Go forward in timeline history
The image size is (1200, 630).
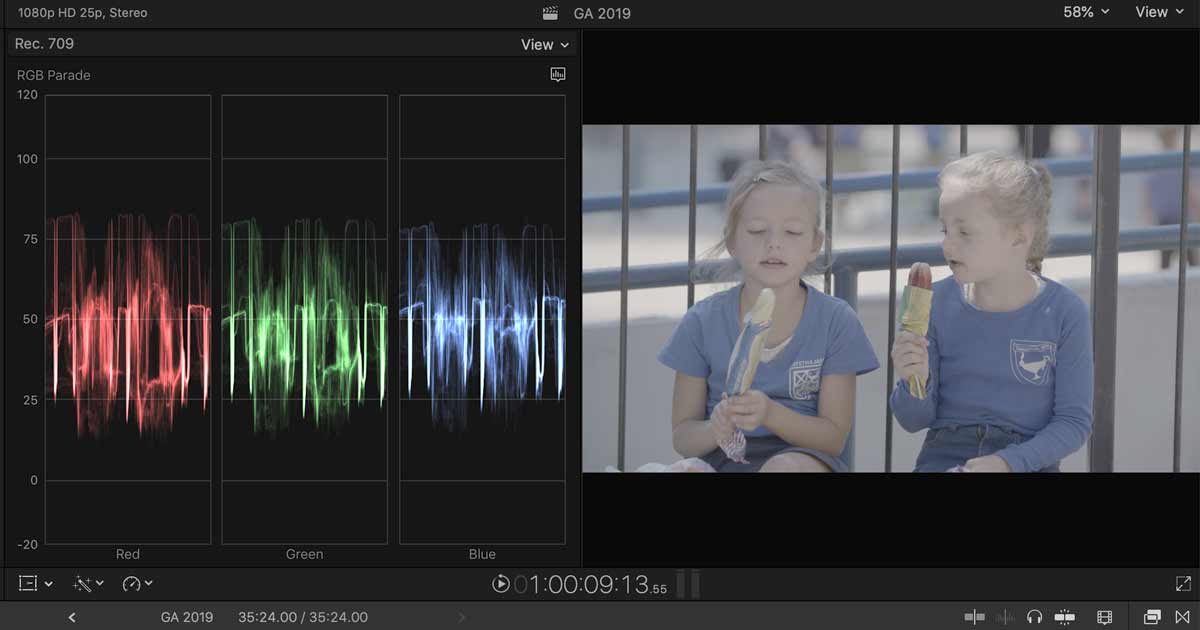[x=462, y=618]
